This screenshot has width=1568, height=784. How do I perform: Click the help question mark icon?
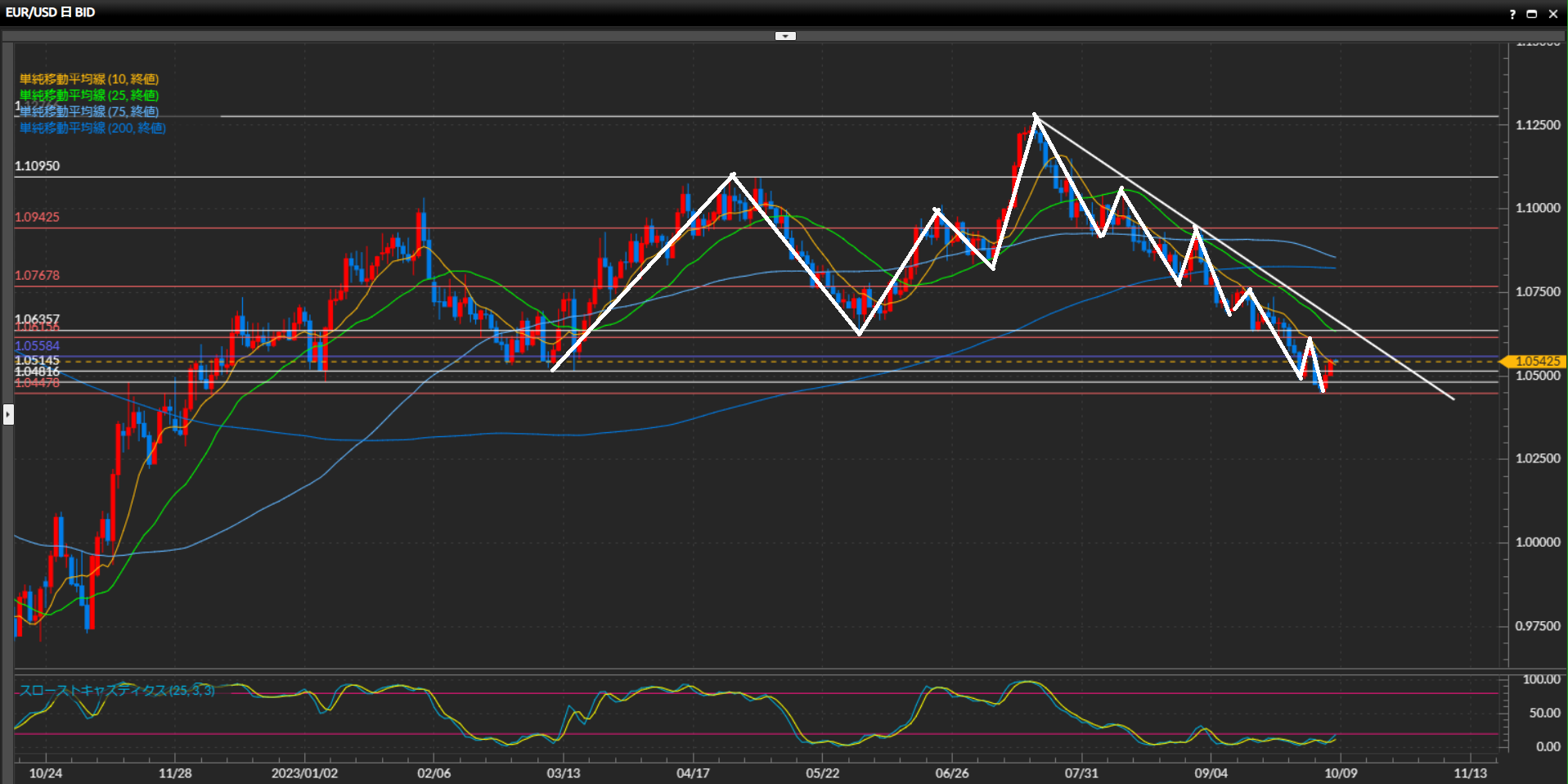tap(1512, 14)
